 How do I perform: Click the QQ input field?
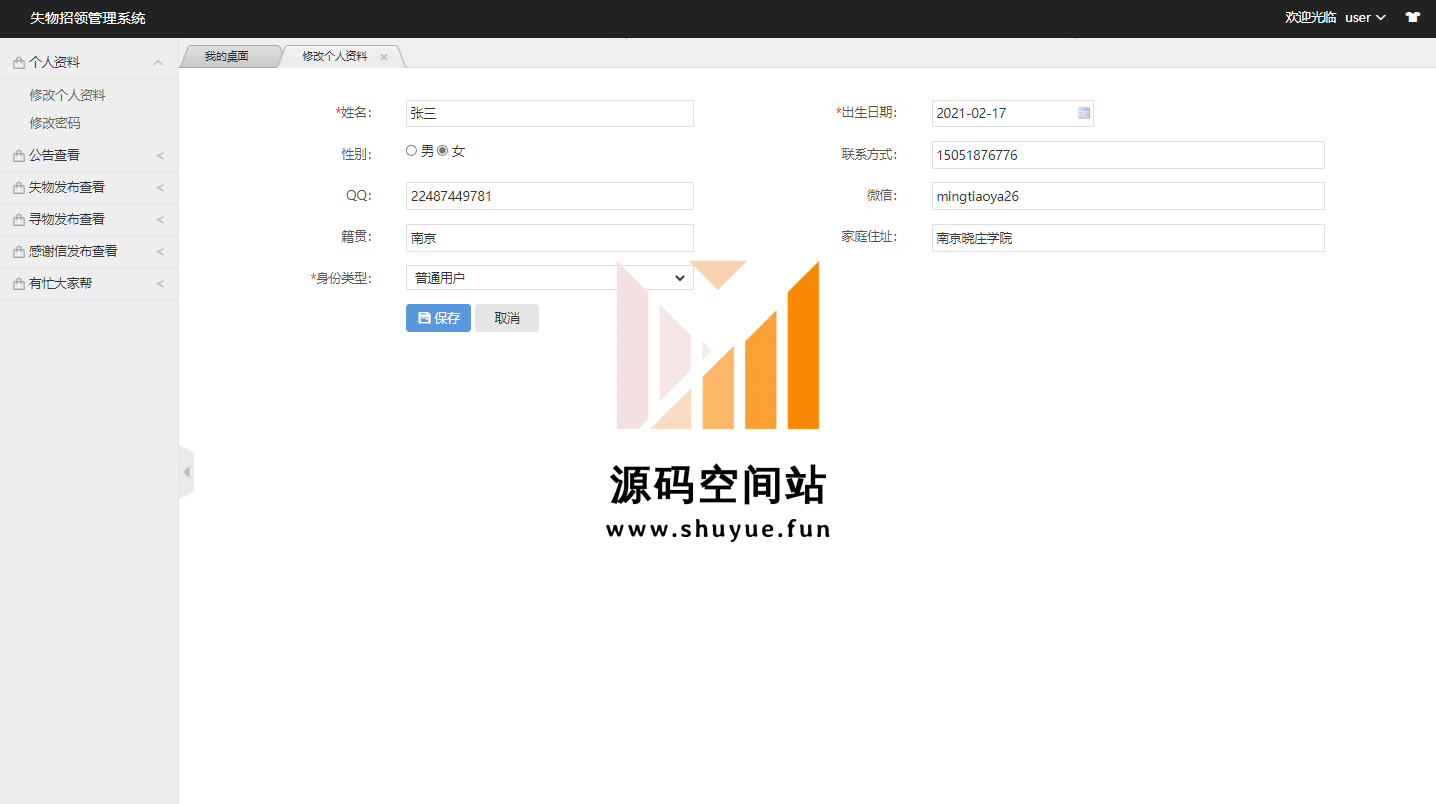coord(550,196)
